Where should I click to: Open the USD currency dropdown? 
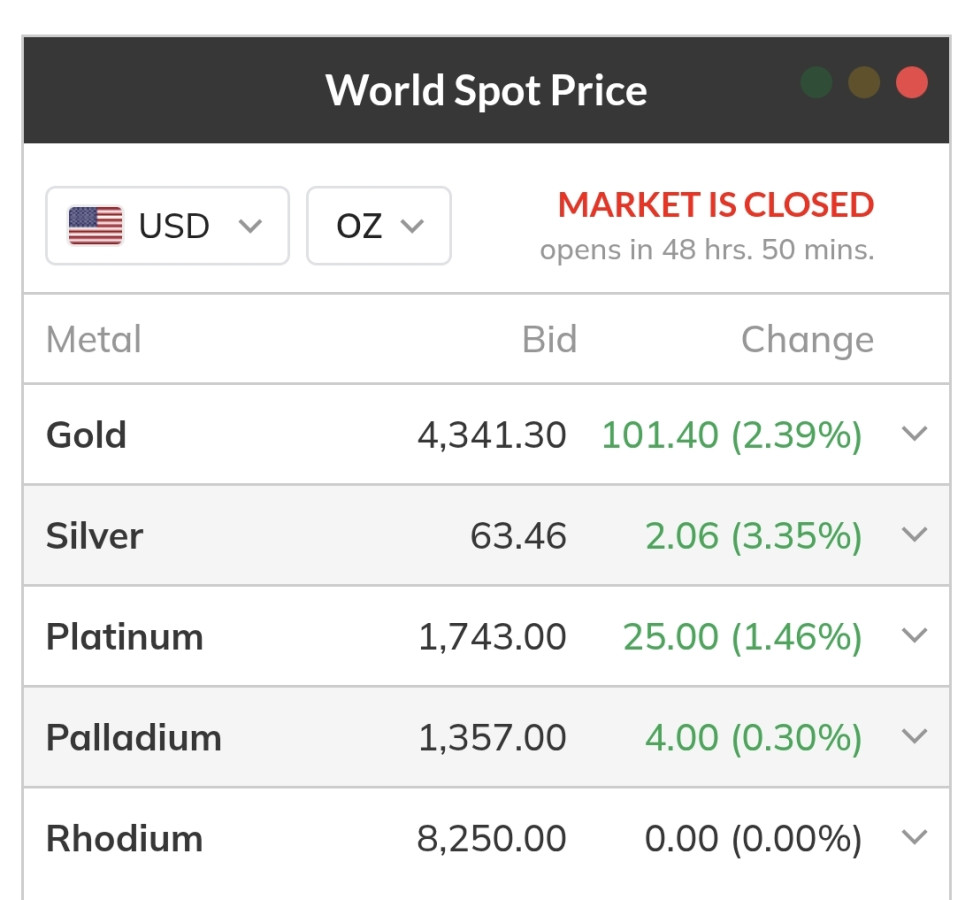tap(168, 226)
